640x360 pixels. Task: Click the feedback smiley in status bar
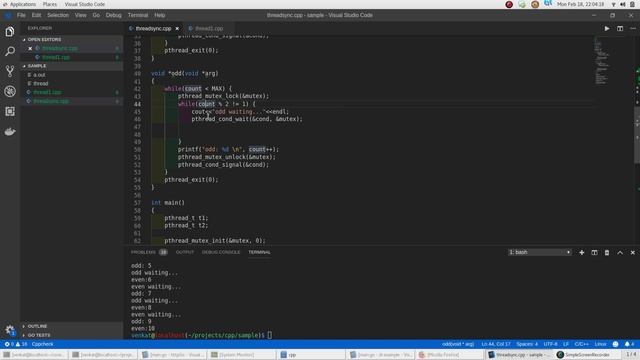tap(616, 344)
